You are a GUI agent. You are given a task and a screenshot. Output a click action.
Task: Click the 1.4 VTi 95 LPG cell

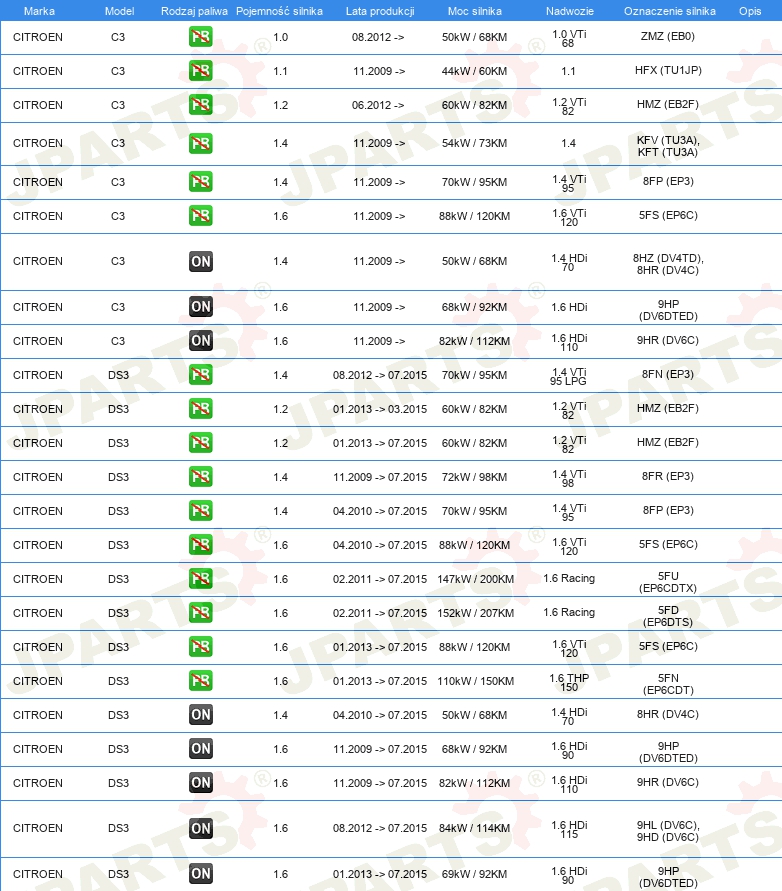568,377
